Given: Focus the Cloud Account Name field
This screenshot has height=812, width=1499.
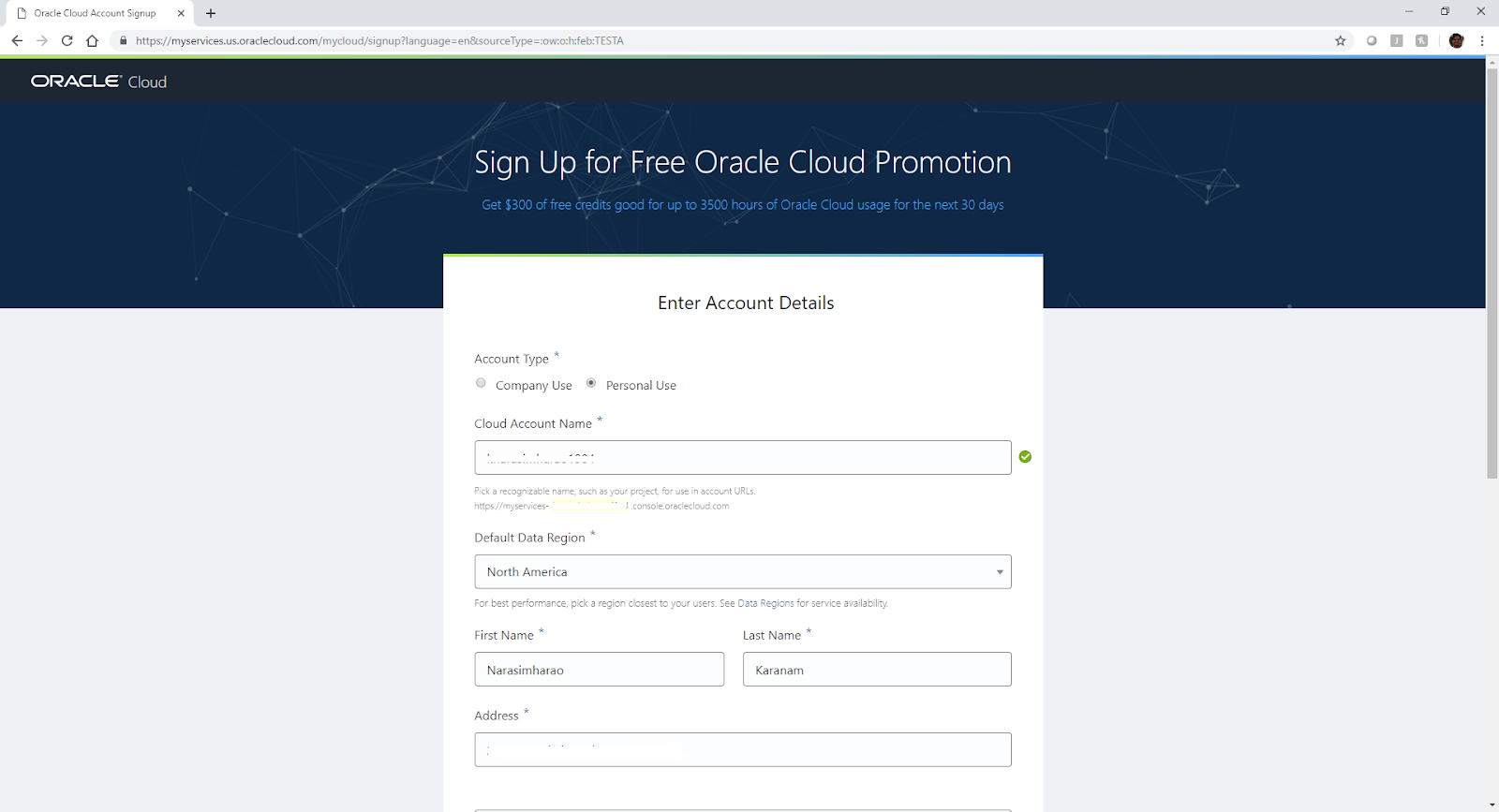Looking at the screenshot, I should 742,457.
